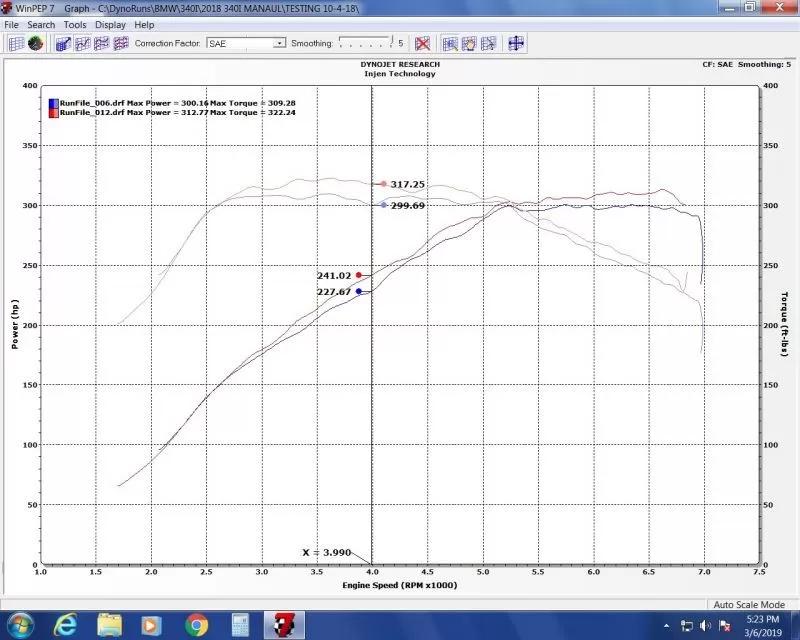
Task: Click the grid table icon in the toolbar
Action: (16, 43)
